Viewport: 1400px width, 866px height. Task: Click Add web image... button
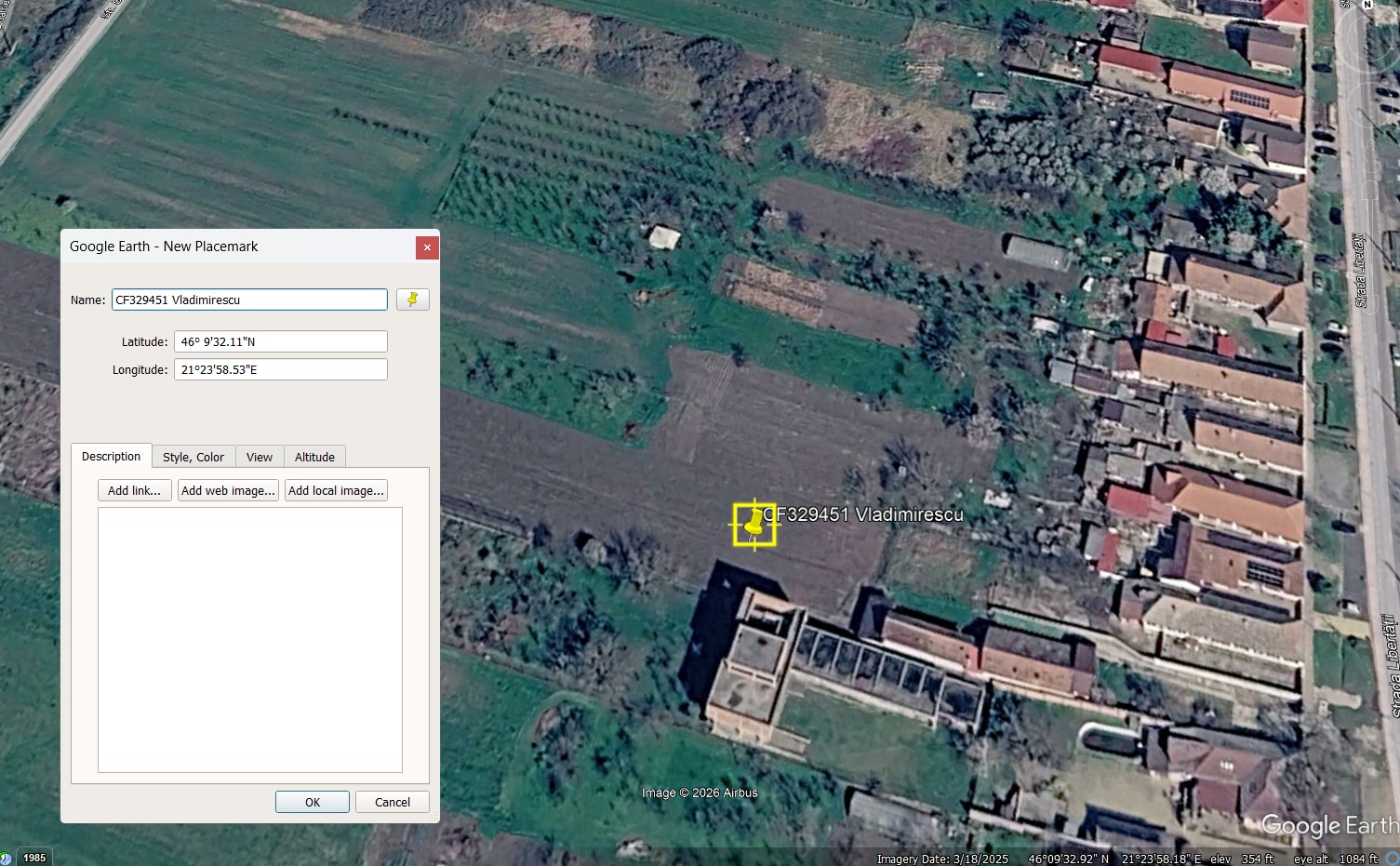228,490
